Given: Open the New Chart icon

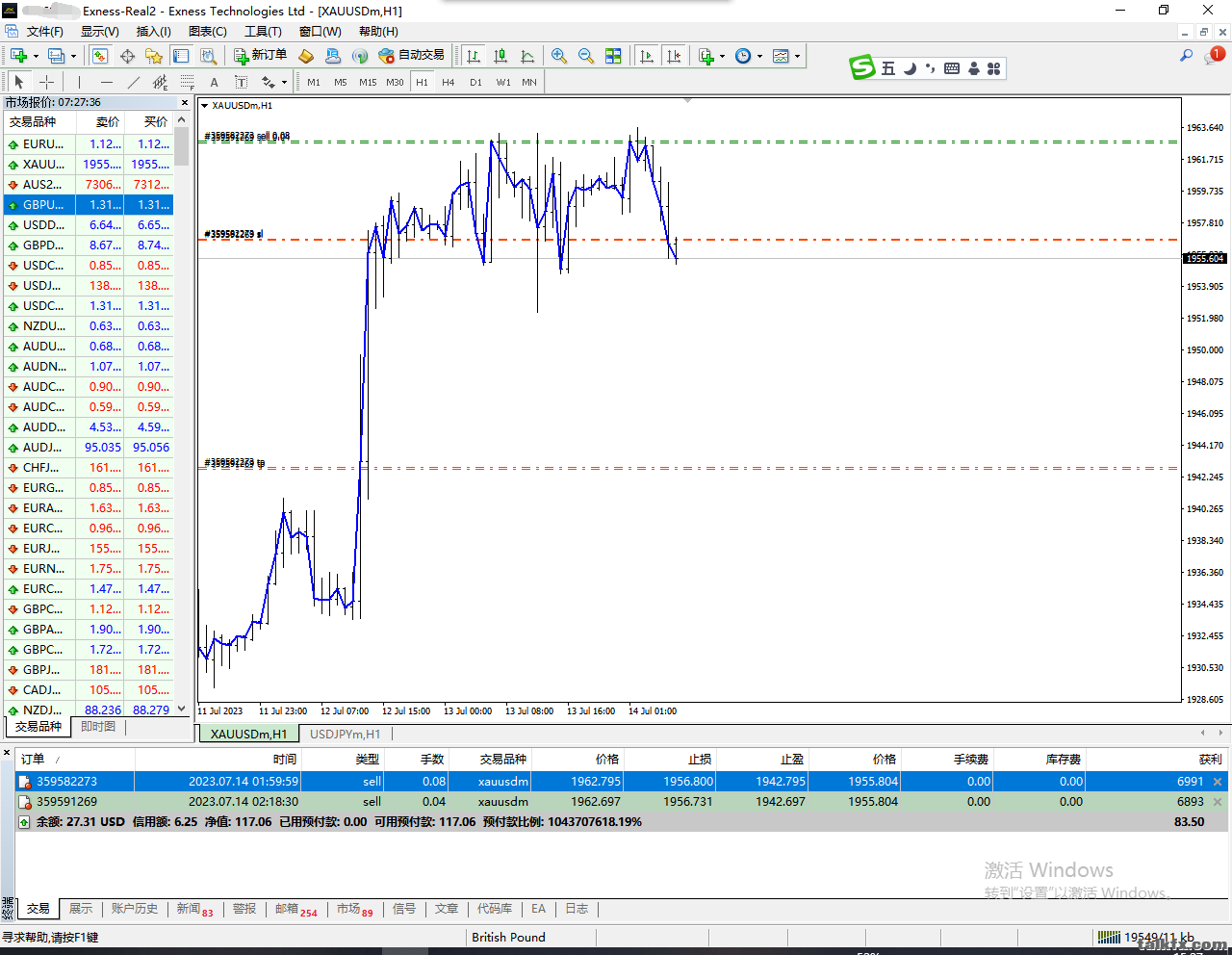Looking at the screenshot, I should point(18,56).
